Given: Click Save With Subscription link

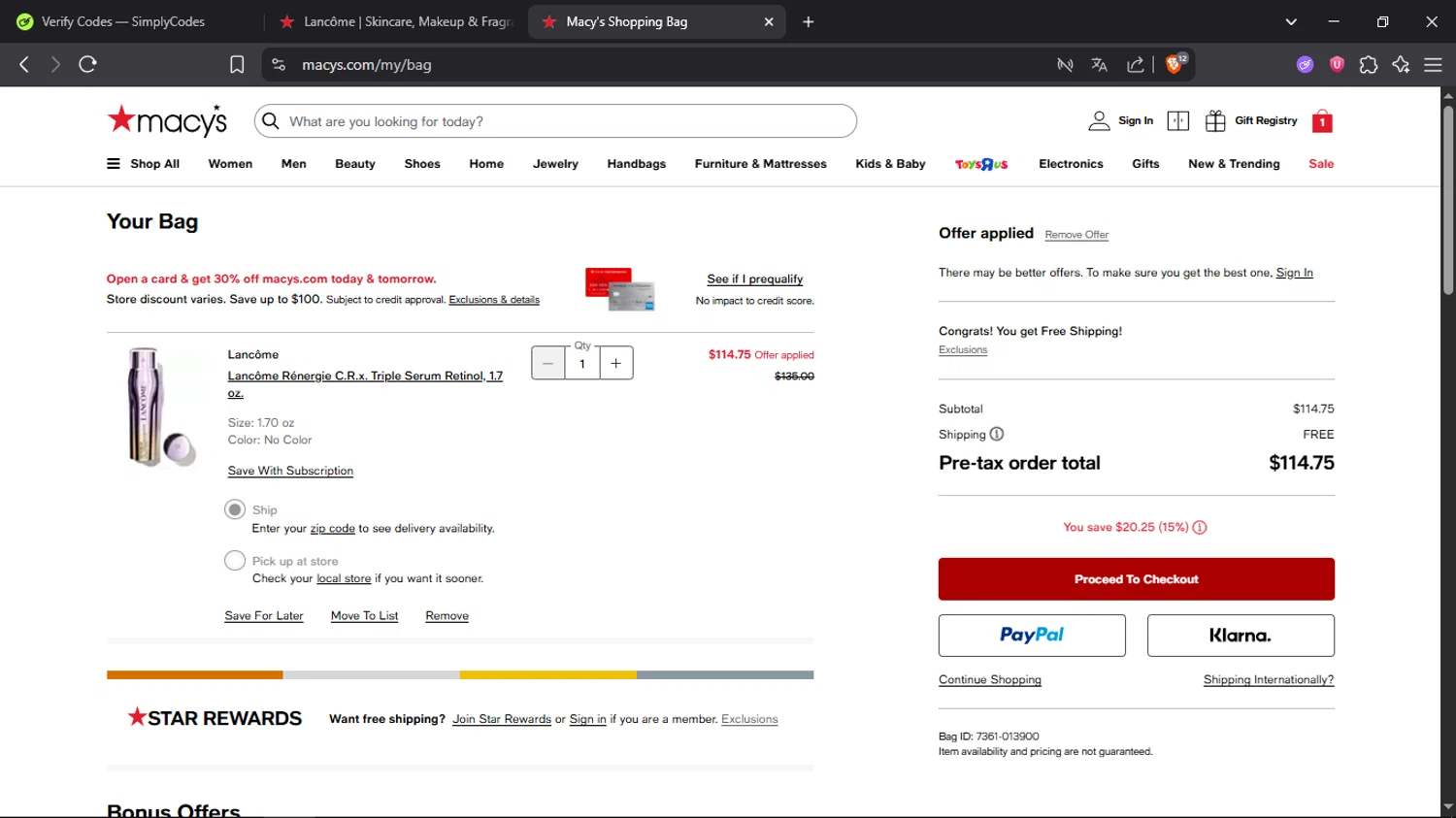Looking at the screenshot, I should point(290,471).
